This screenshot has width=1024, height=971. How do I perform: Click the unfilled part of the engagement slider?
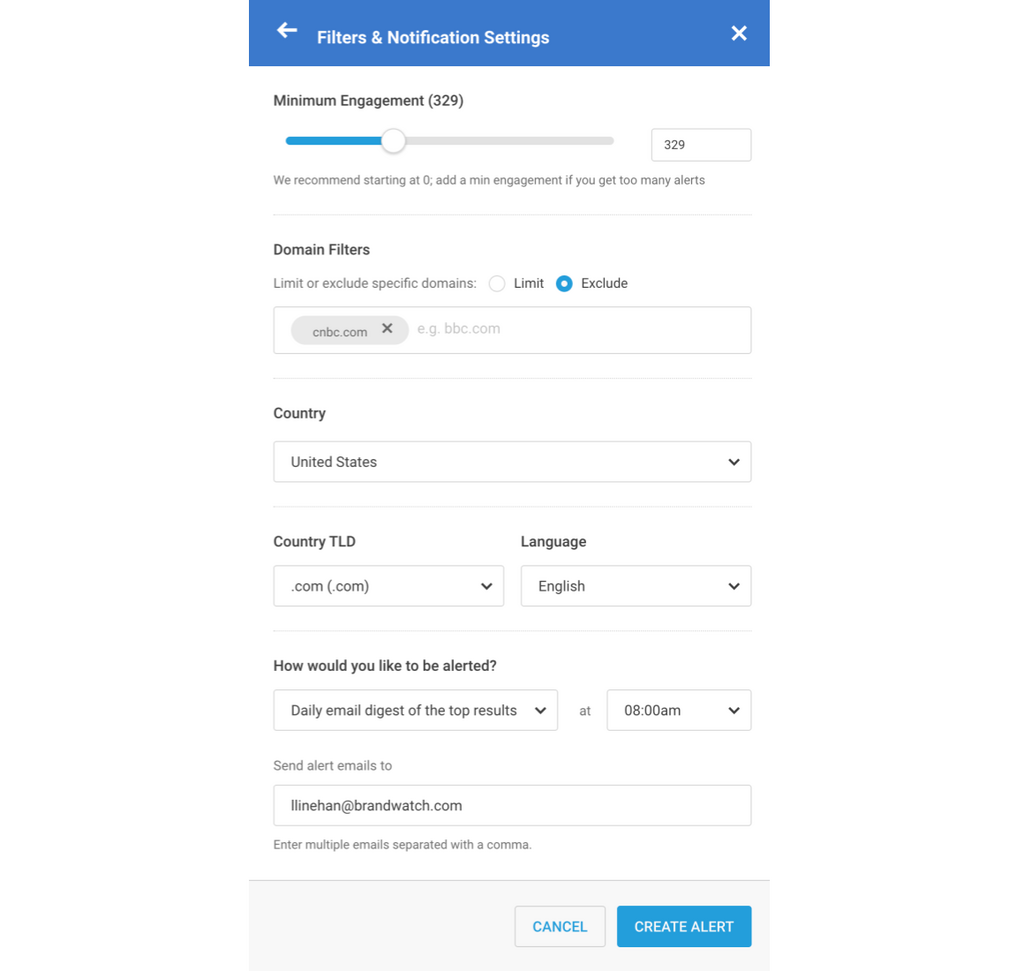pos(510,141)
